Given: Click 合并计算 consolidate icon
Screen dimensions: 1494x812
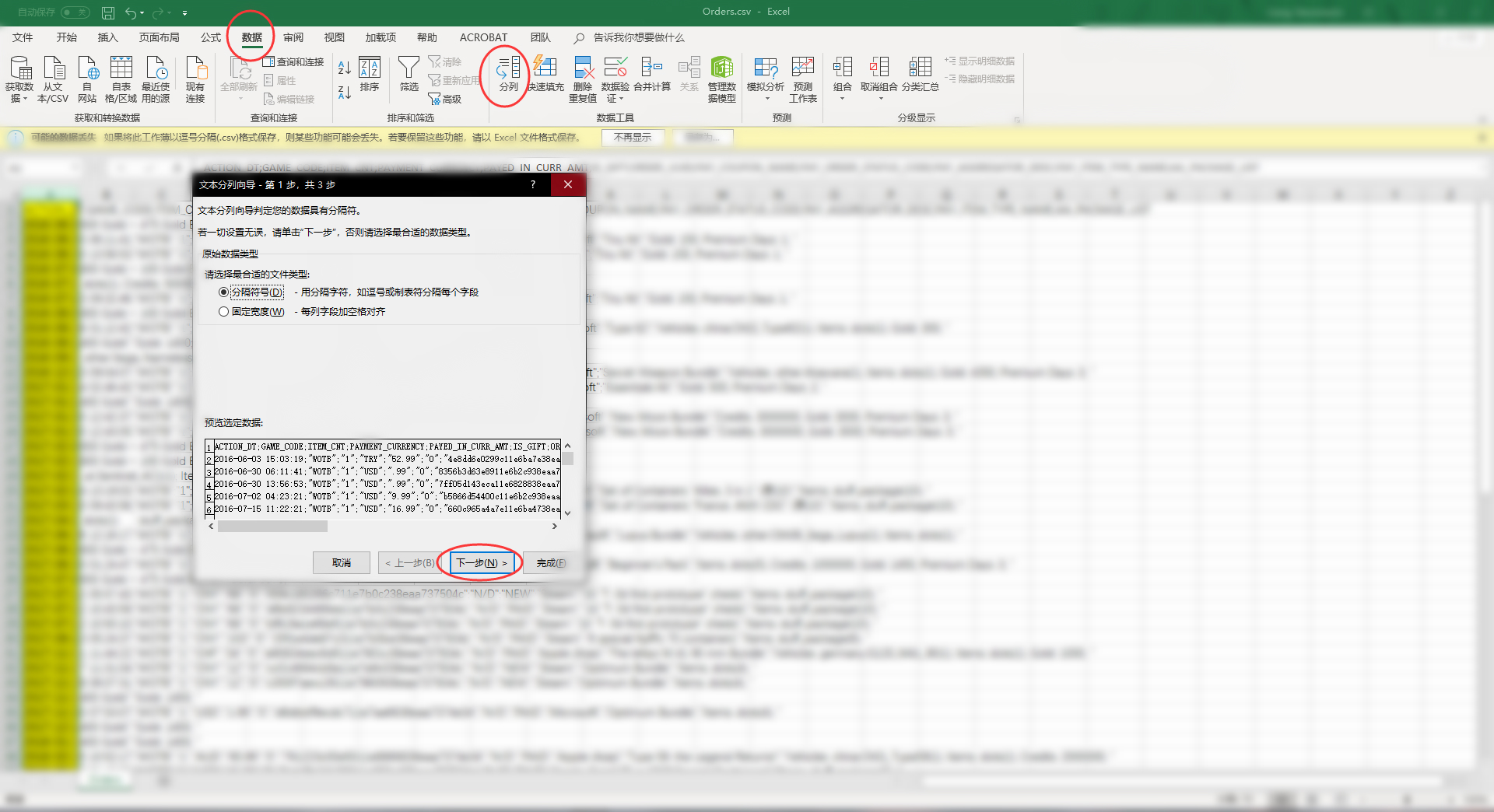Looking at the screenshot, I should (652, 75).
